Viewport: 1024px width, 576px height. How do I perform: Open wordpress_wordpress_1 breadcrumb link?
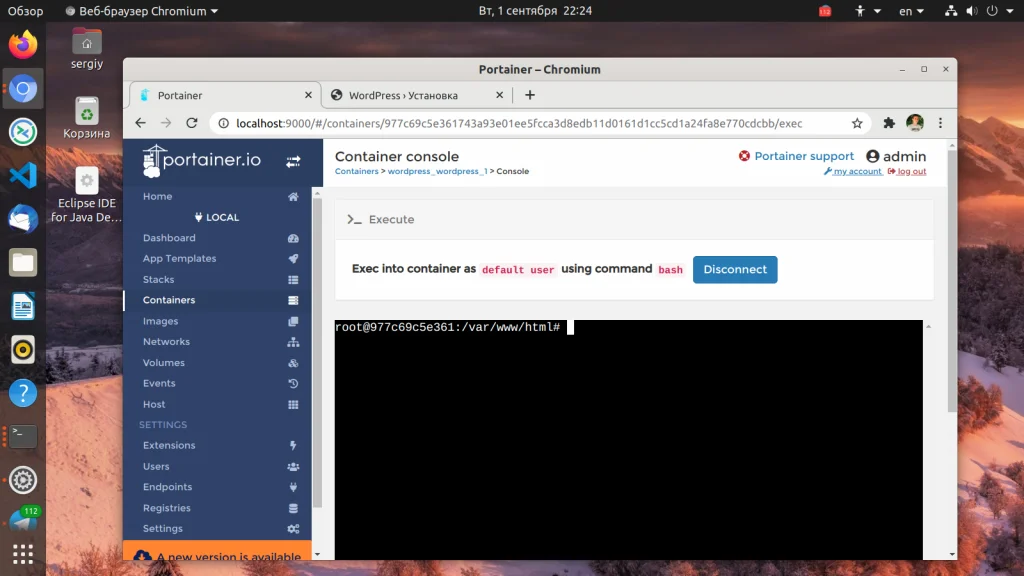(438, 171)
